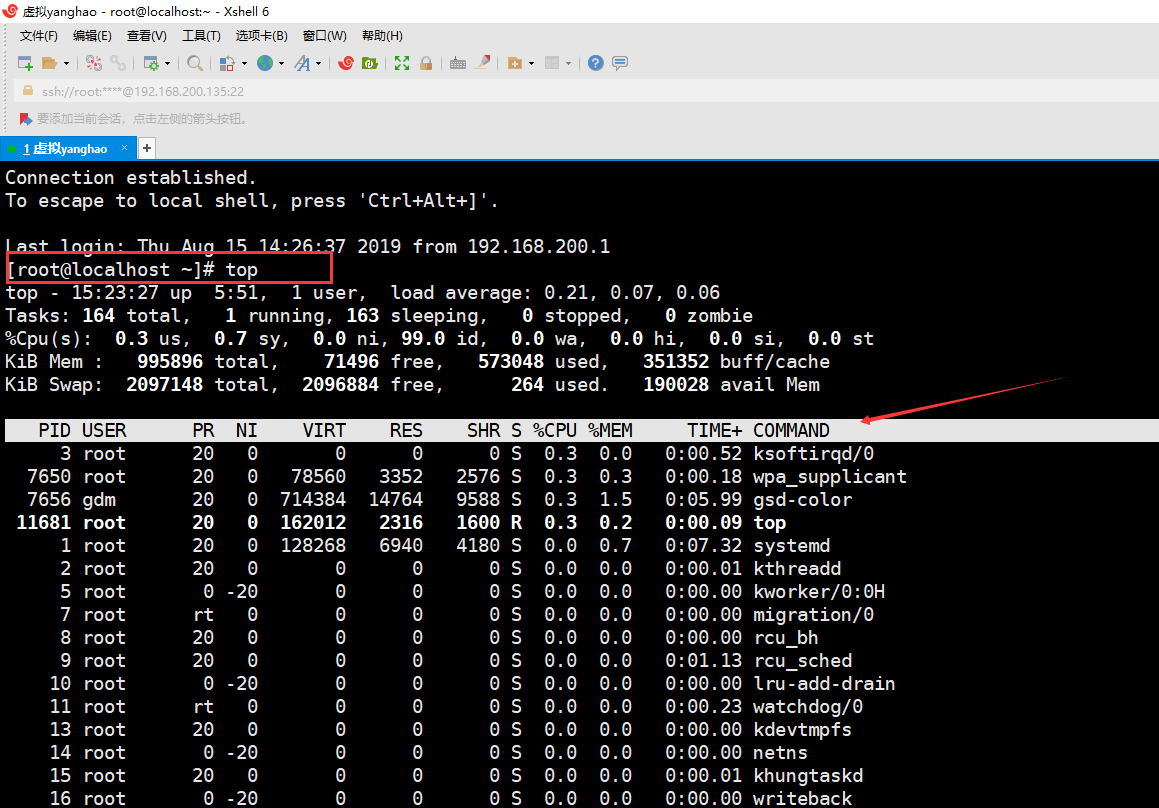The width and height of the screenshot is (1159, 808).
Task: Click the keyboard Key Mapping icon
Action: tap(458, 64)
